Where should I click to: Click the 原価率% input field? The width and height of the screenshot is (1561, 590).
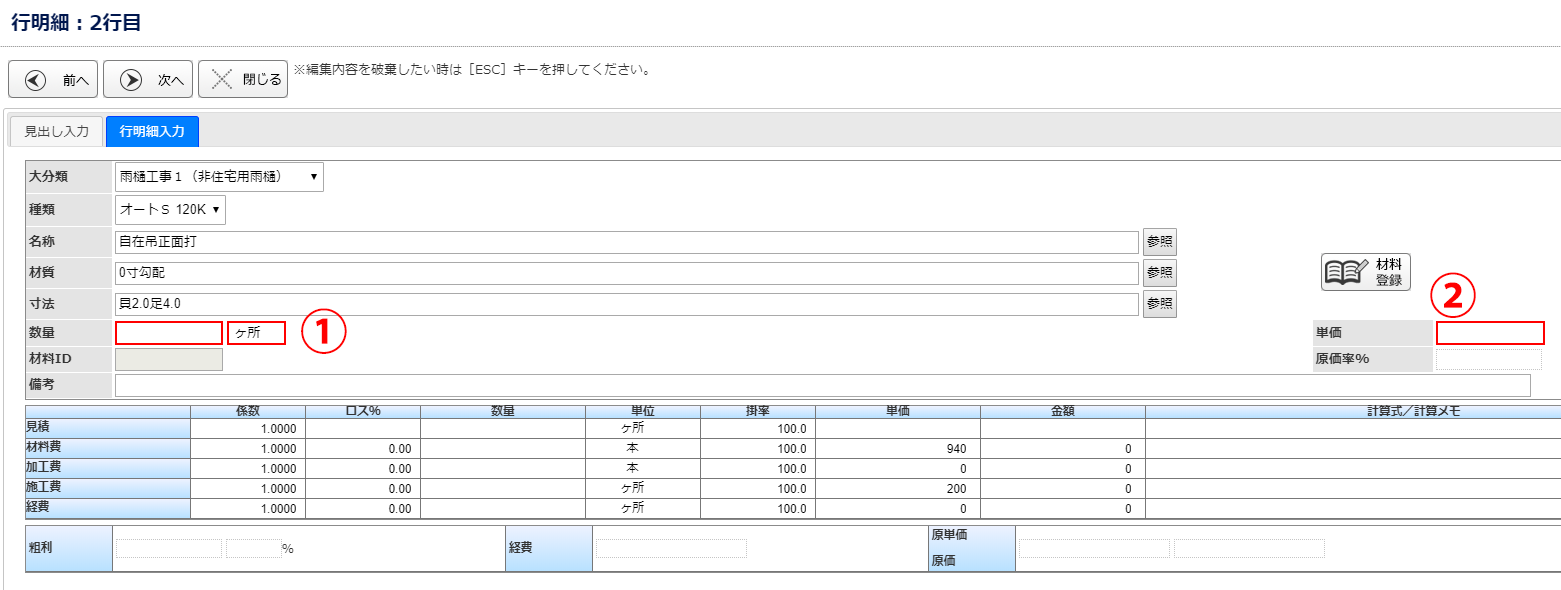click(x=1488, y=360)
